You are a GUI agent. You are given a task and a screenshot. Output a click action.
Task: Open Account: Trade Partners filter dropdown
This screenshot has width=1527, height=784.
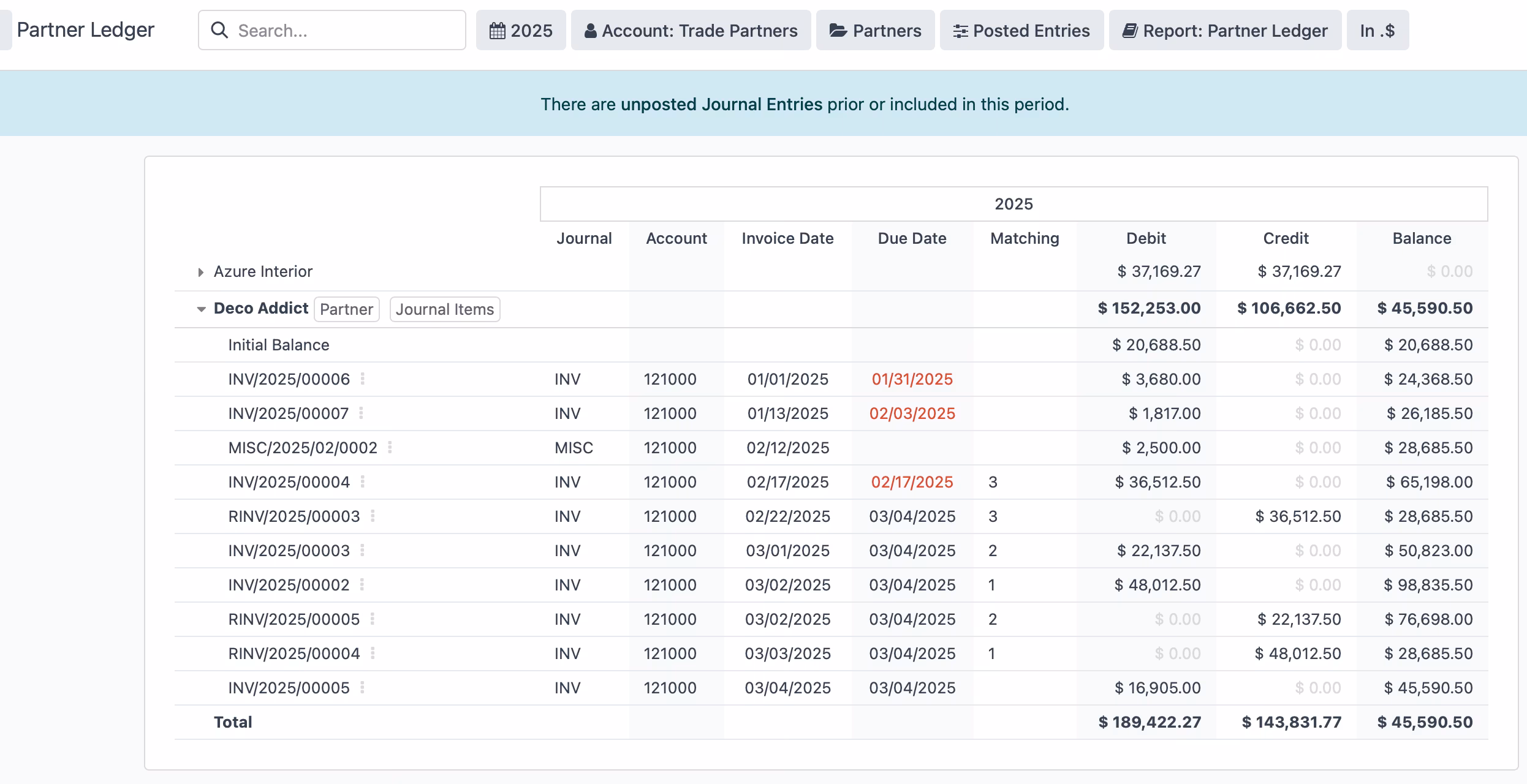[691, 30]
